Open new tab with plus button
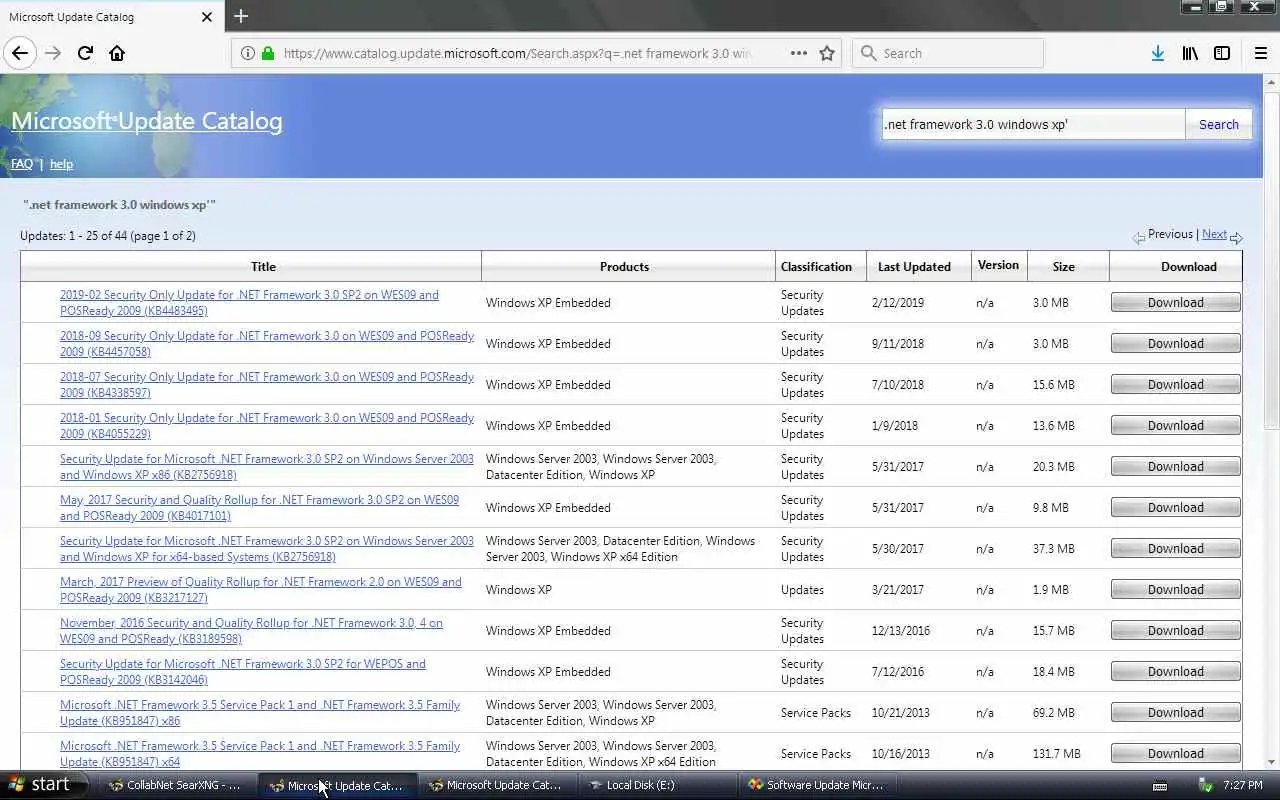This screenshot has height=800, width=1280. (240, 16)
